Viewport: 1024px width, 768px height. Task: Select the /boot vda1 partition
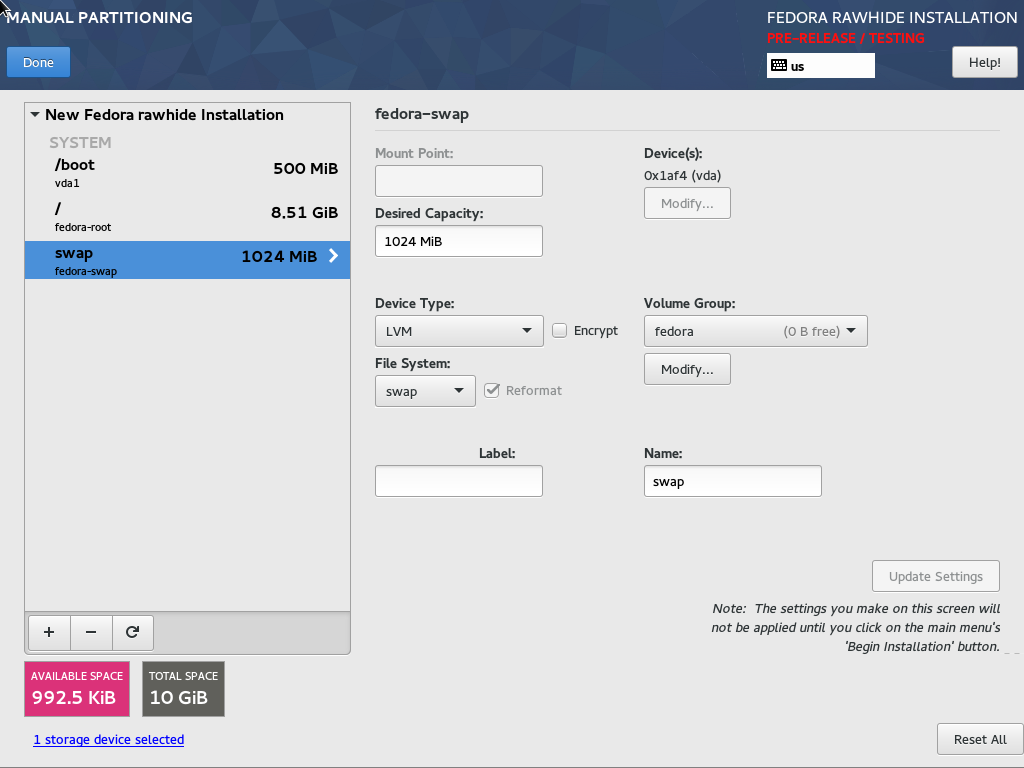tap(187, 172)
